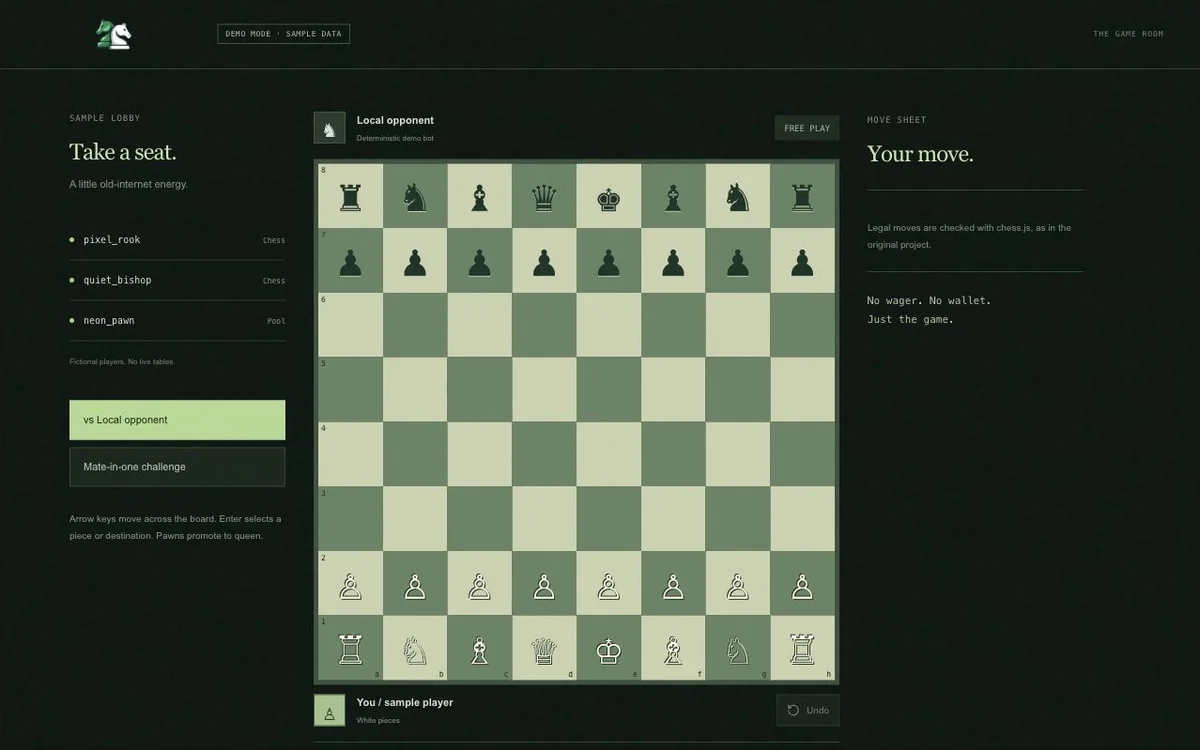Select the white pawn on h2
Screen dimensions: 1200x750
(x=803, y=584)
